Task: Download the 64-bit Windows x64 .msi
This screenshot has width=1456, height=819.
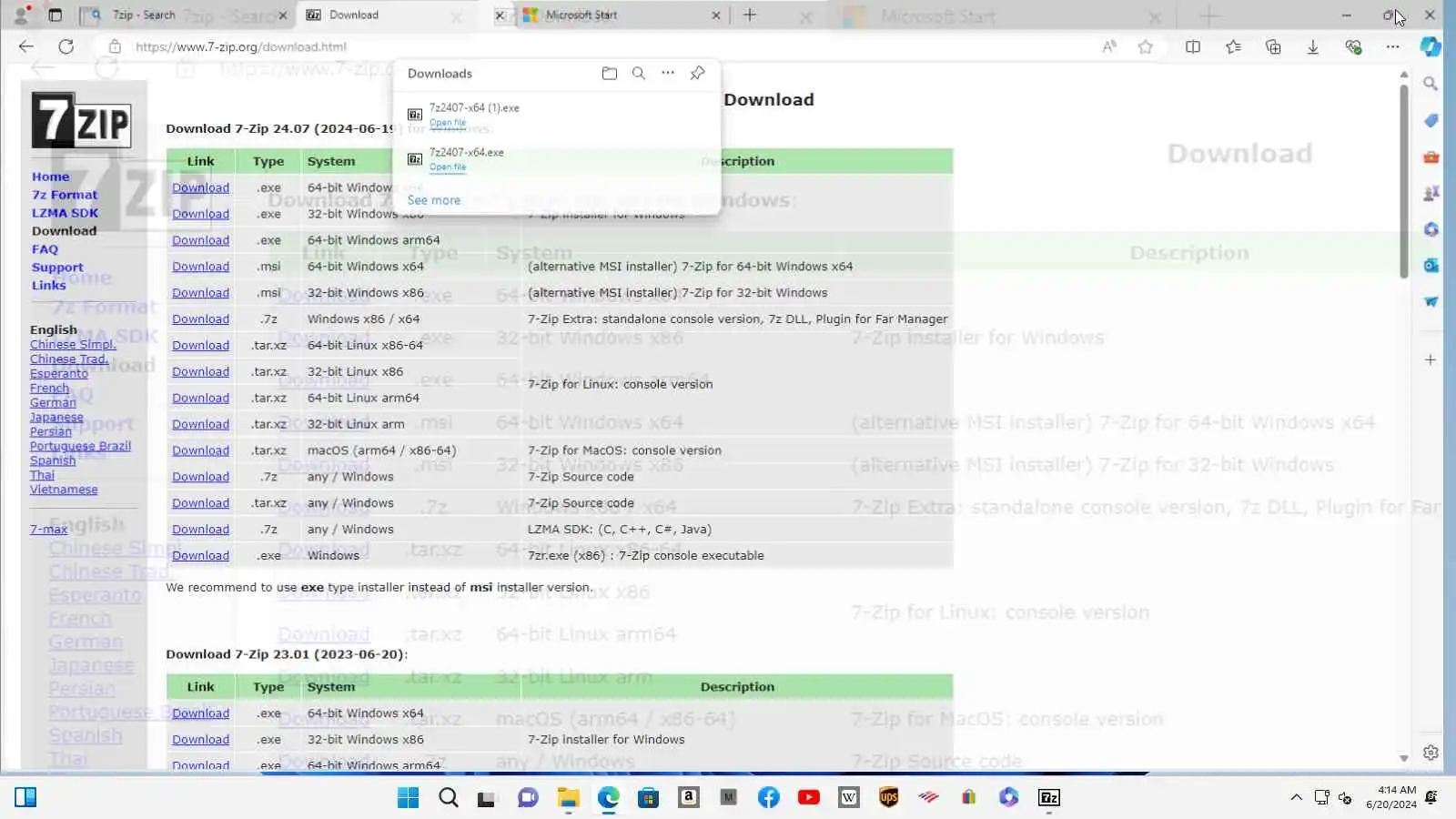Action: click(200, 267)
